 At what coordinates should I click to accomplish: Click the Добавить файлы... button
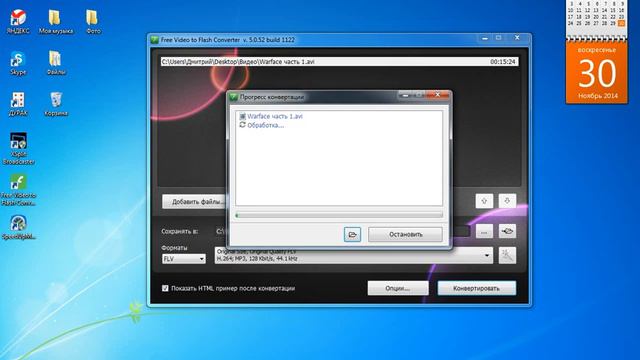(x=194, y=202)
